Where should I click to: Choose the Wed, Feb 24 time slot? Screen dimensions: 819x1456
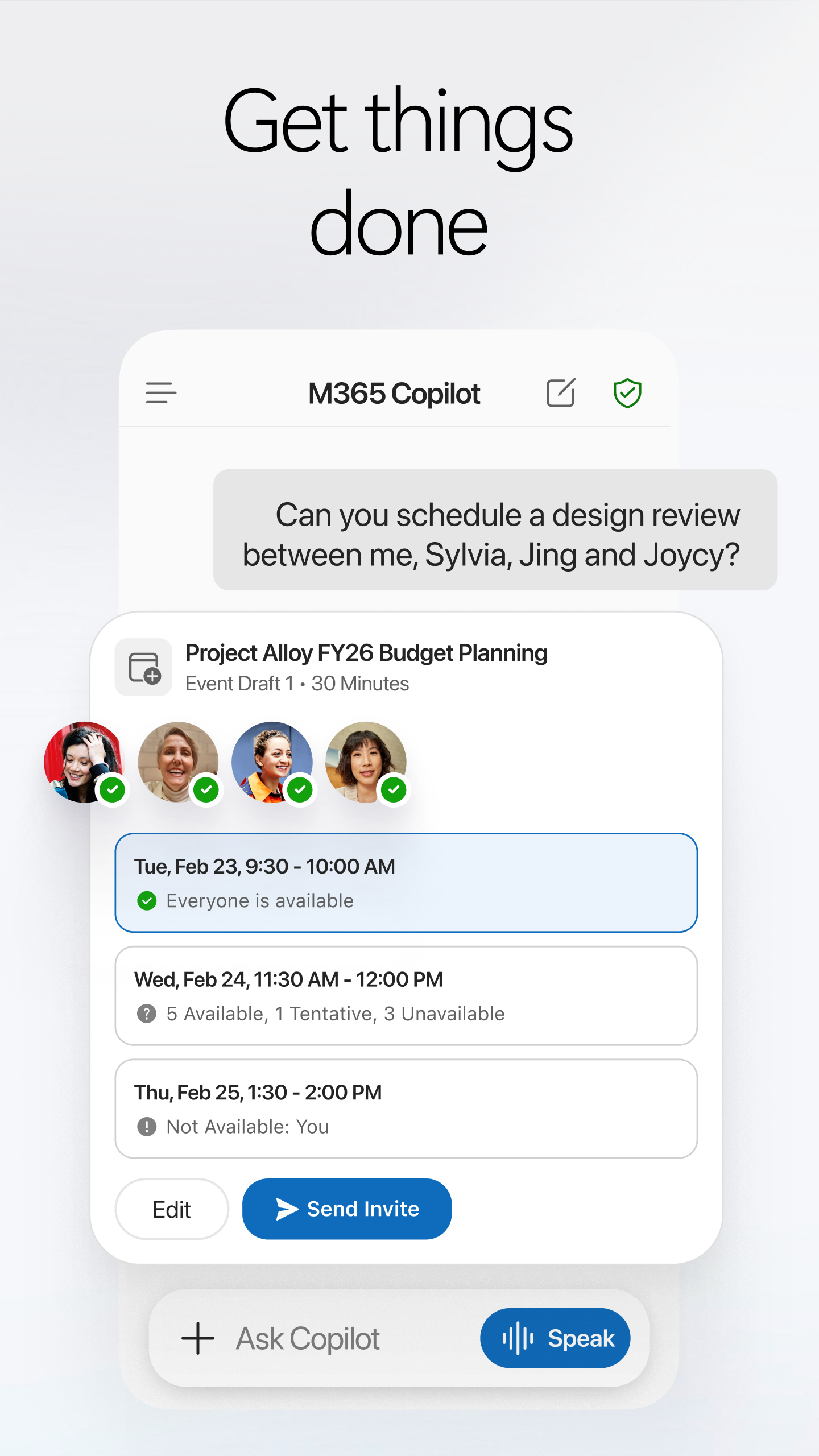(x=406, y=996)
